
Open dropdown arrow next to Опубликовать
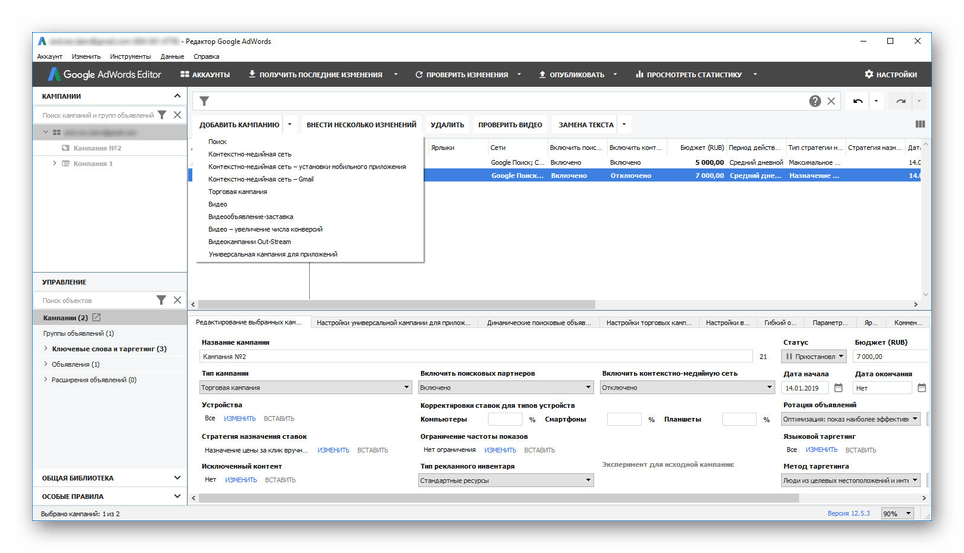[x=615, y=74]
